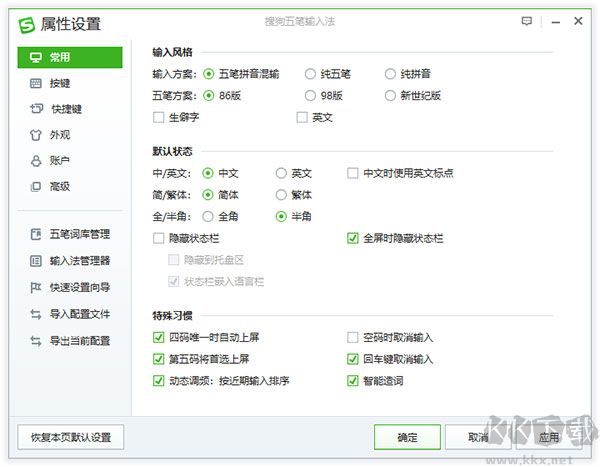Click the flag icon beside 快速设置向导
The height and width of the screenshot is (467, 600).
point(36,287)
